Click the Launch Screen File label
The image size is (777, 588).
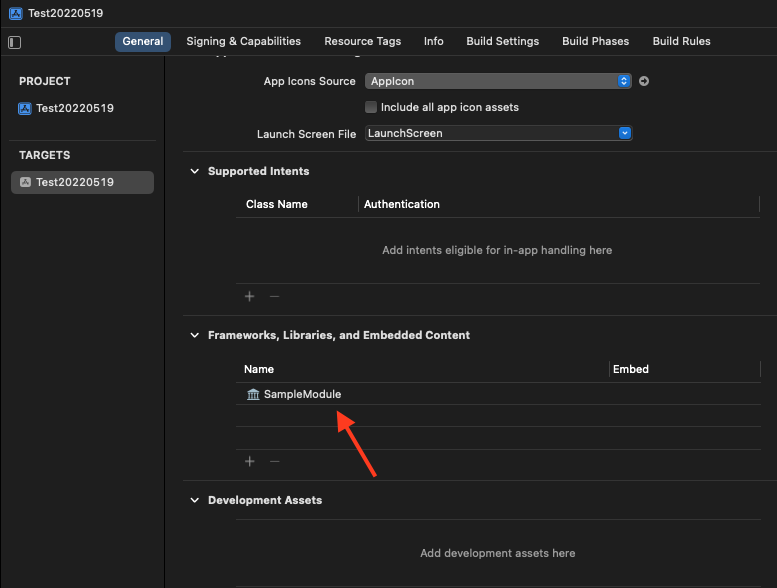306,134
